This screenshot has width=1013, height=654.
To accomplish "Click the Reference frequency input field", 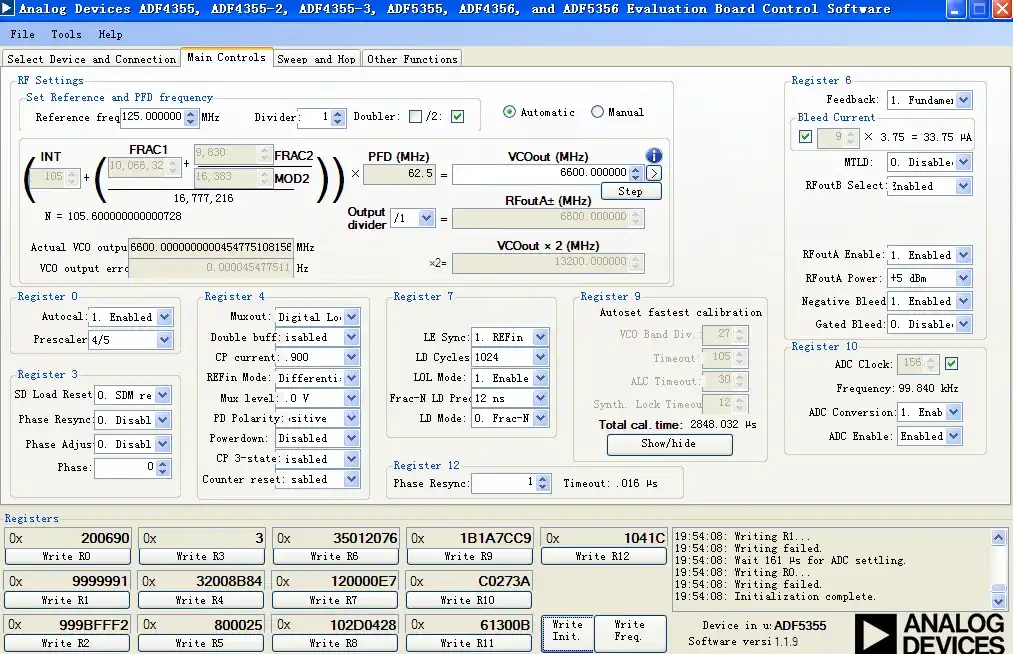I will point(152,117).
